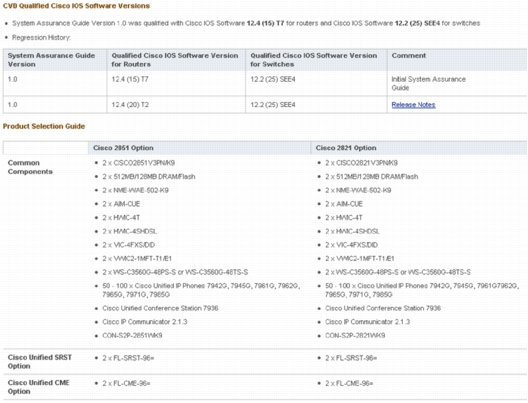Click '2 x VWIC2-1MFT-T1/E1' under the 2851 Option
528x403 pixels.
point(137,259)
